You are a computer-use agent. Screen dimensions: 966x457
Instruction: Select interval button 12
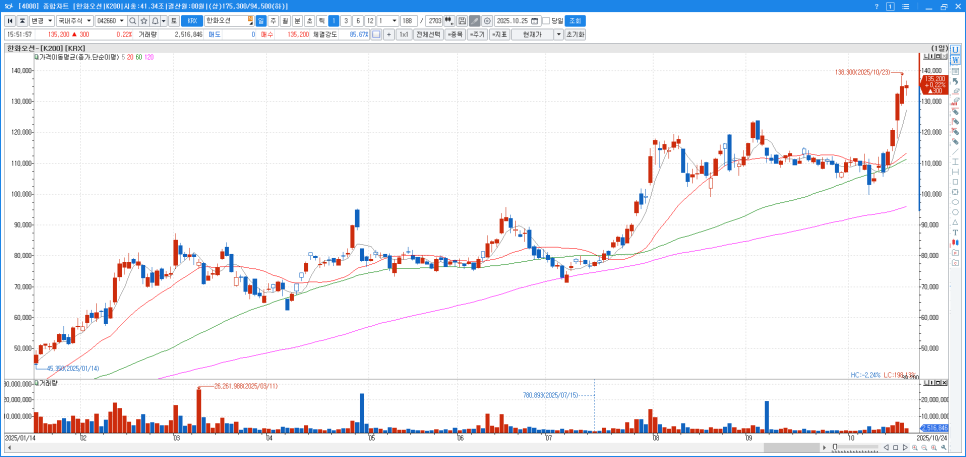pyautogui.click(x=370, y=20)
